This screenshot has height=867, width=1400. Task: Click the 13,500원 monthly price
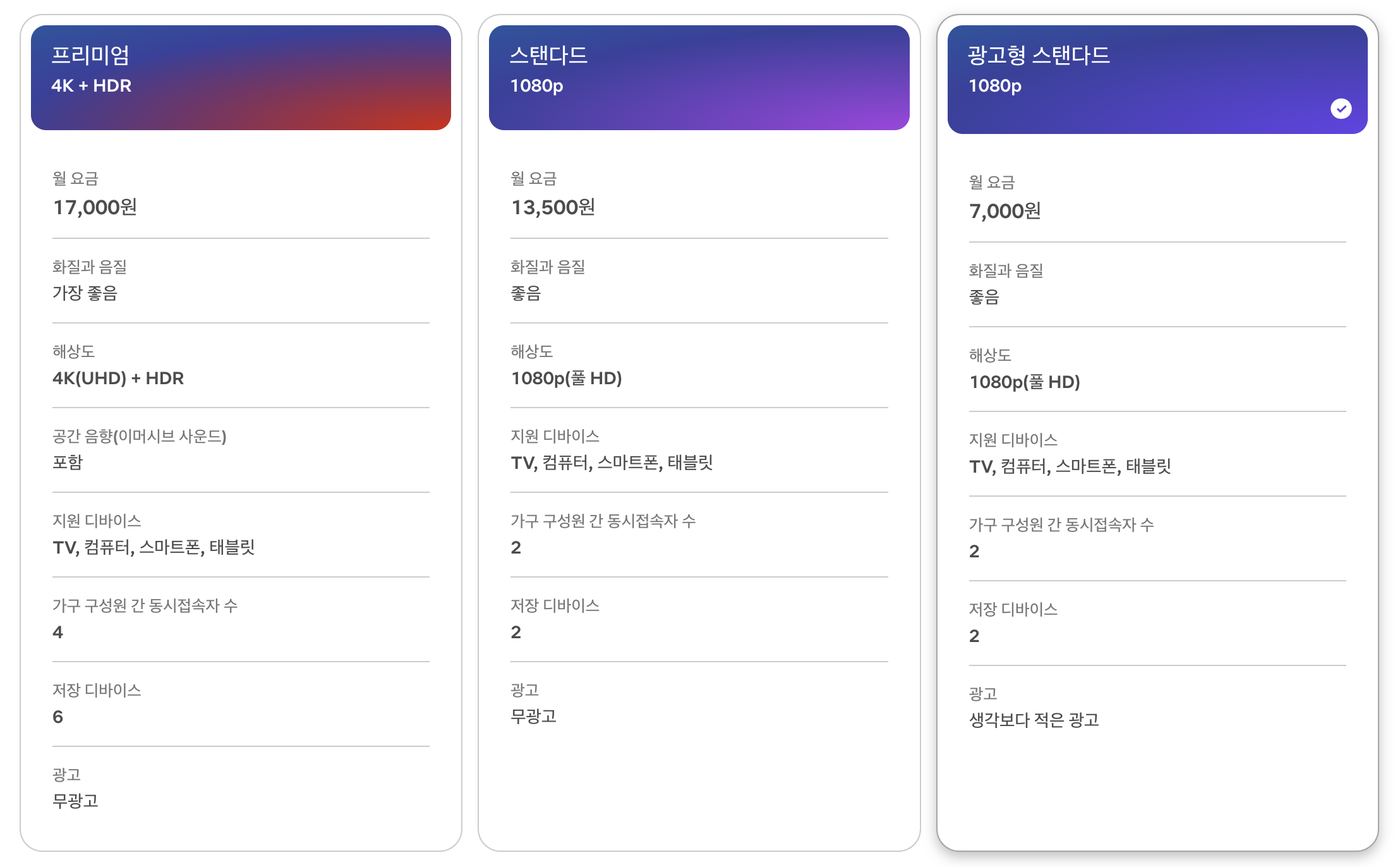(x=553, y=207)
